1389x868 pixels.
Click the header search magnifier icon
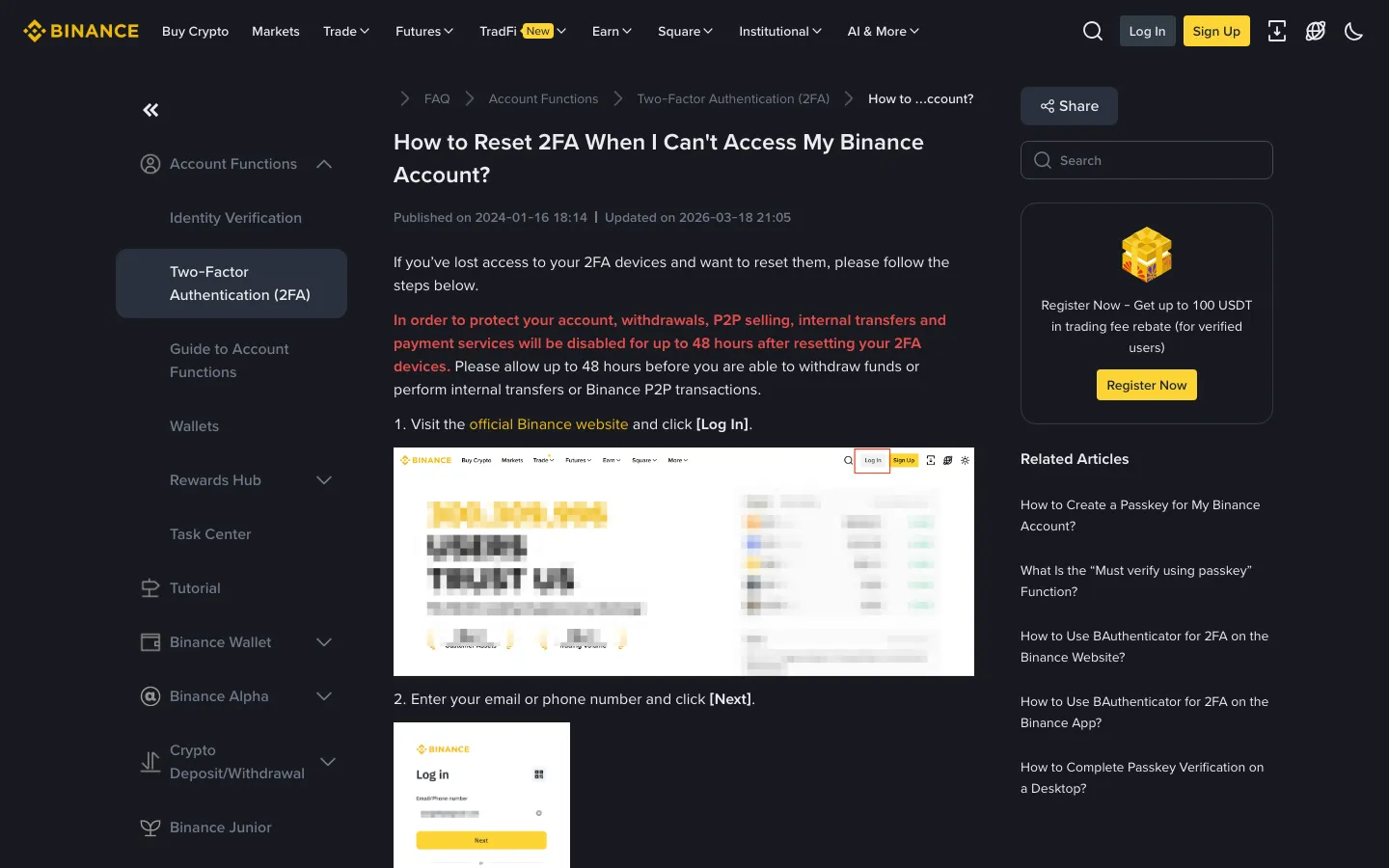click(x=1093, y=31)
